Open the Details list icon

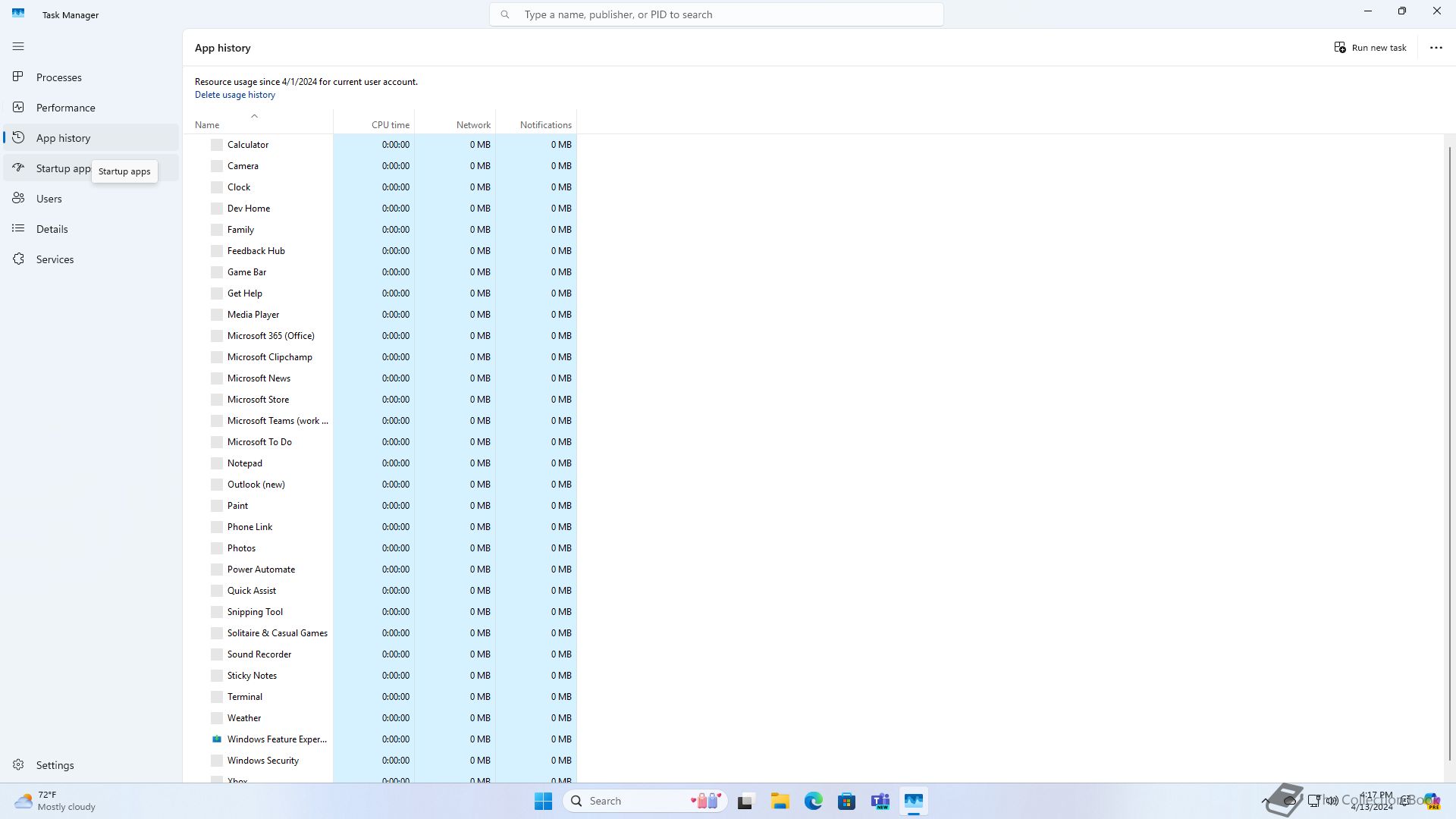click(x=18, y=228)
